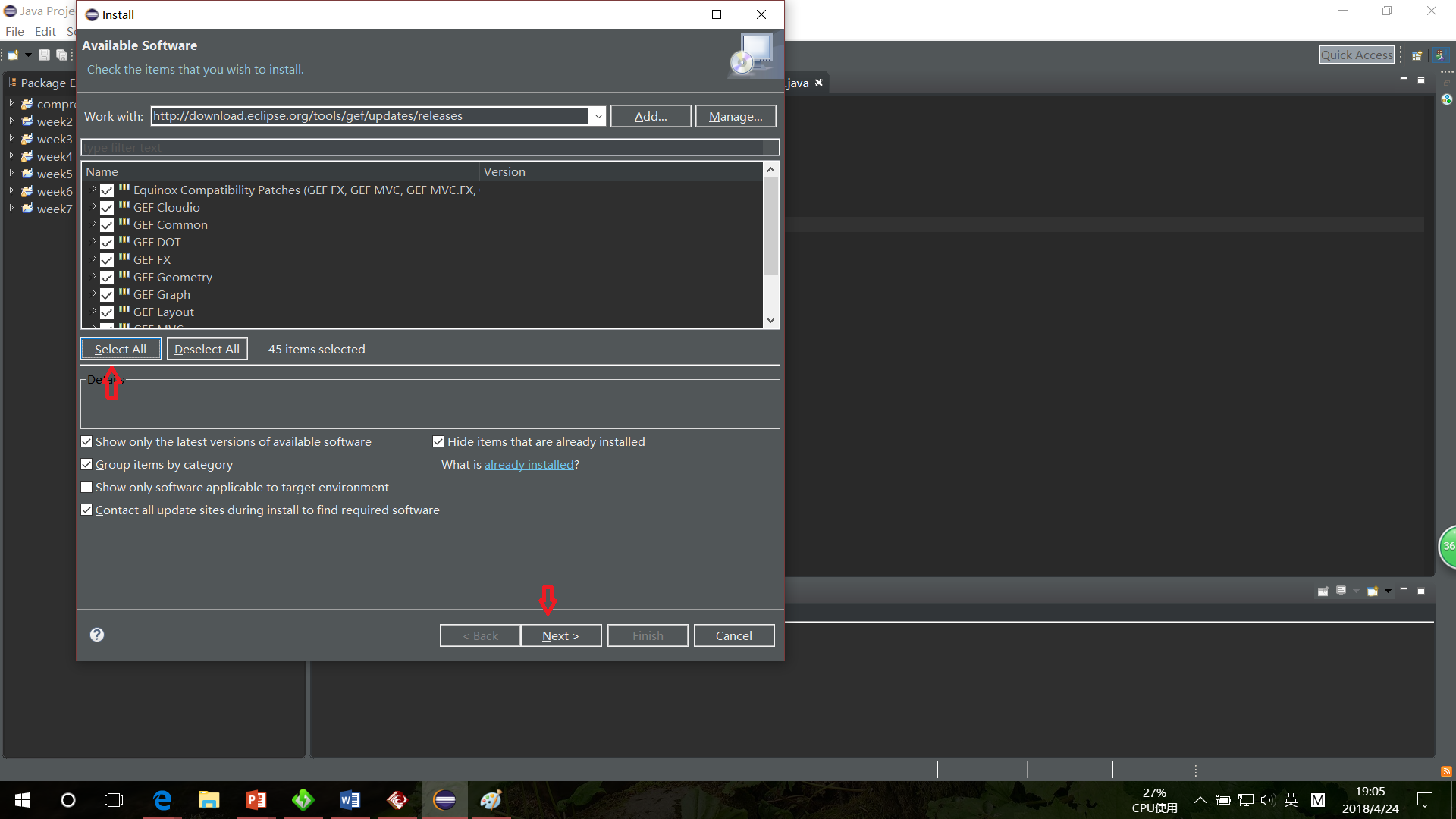Image resolution: width=1456 pixels, height=819 pixels.
Task: Click the already installed hyperlink
Action: click(528, 464)
